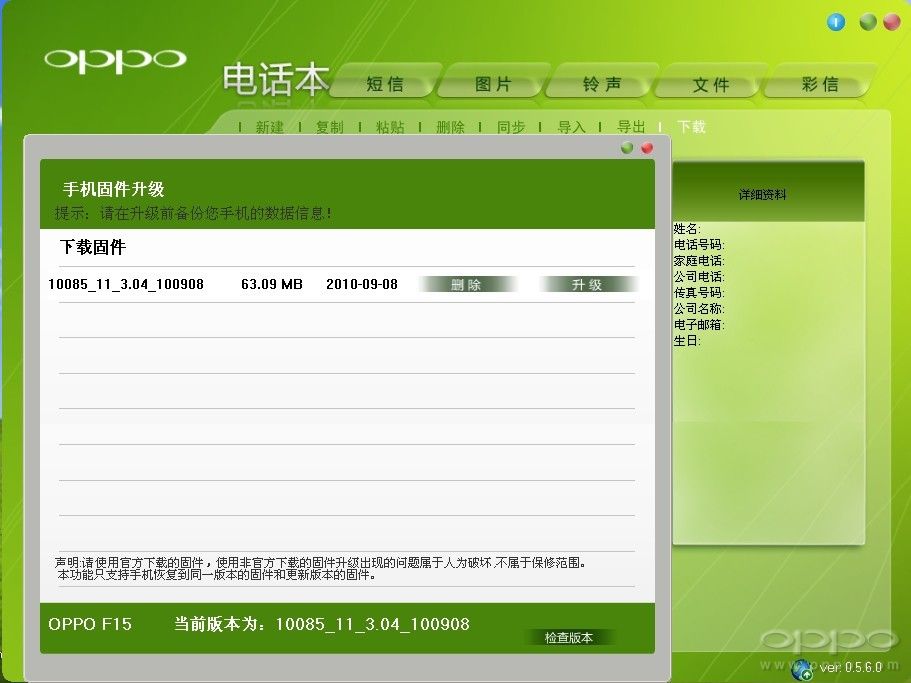Viewport: 911px width, 683px height.
Task: Click 同步 in the toolbar
Action: pyautogui.click(x=511, y=127)
